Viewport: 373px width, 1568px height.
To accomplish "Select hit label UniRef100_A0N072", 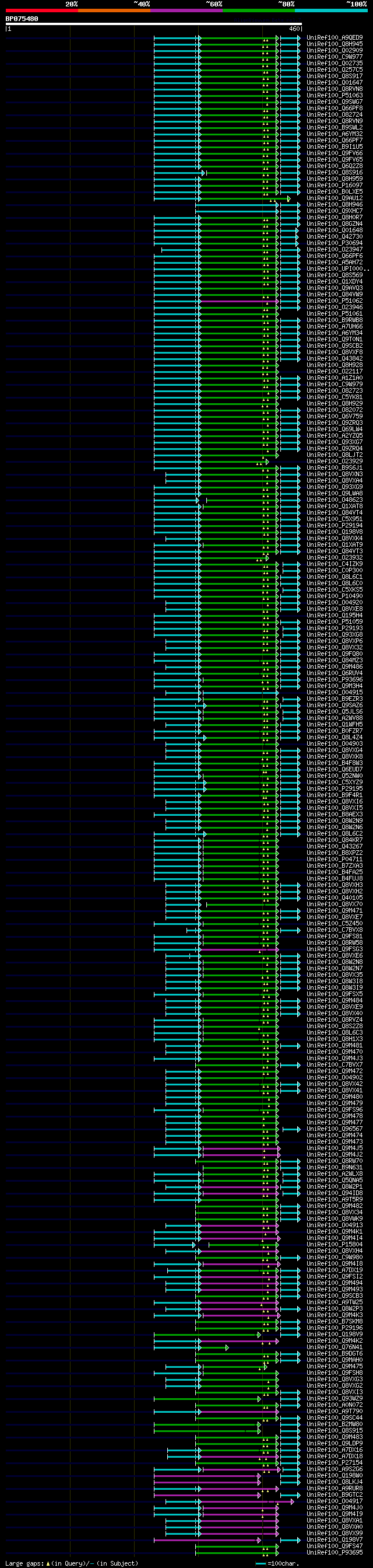I will (335, 1405).
